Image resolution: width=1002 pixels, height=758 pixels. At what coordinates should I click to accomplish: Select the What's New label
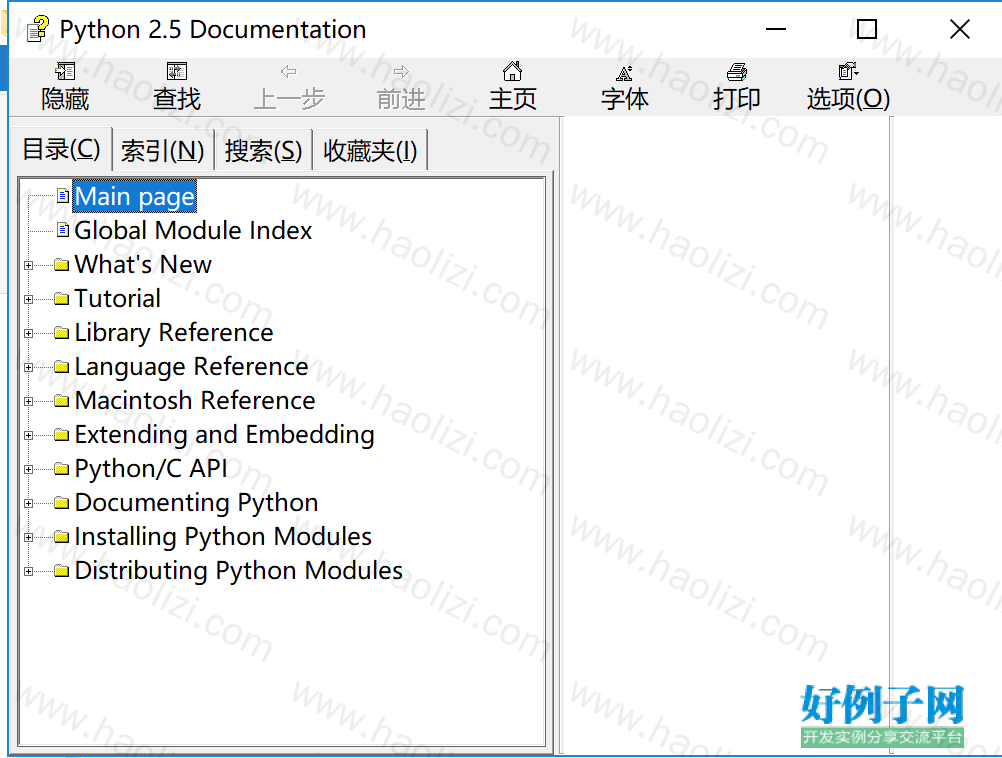pos(143,265)
